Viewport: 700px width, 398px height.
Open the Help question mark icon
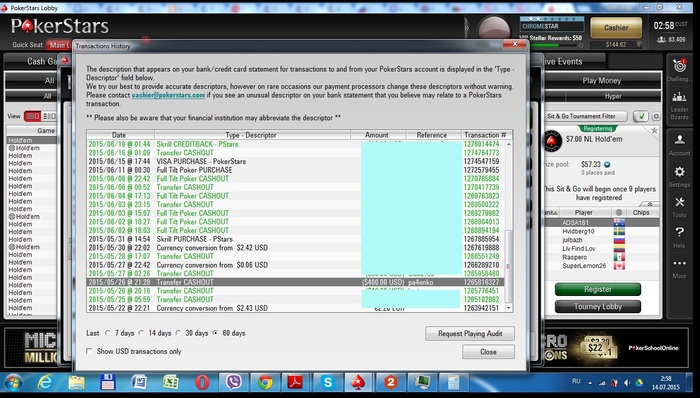point(679,232)
